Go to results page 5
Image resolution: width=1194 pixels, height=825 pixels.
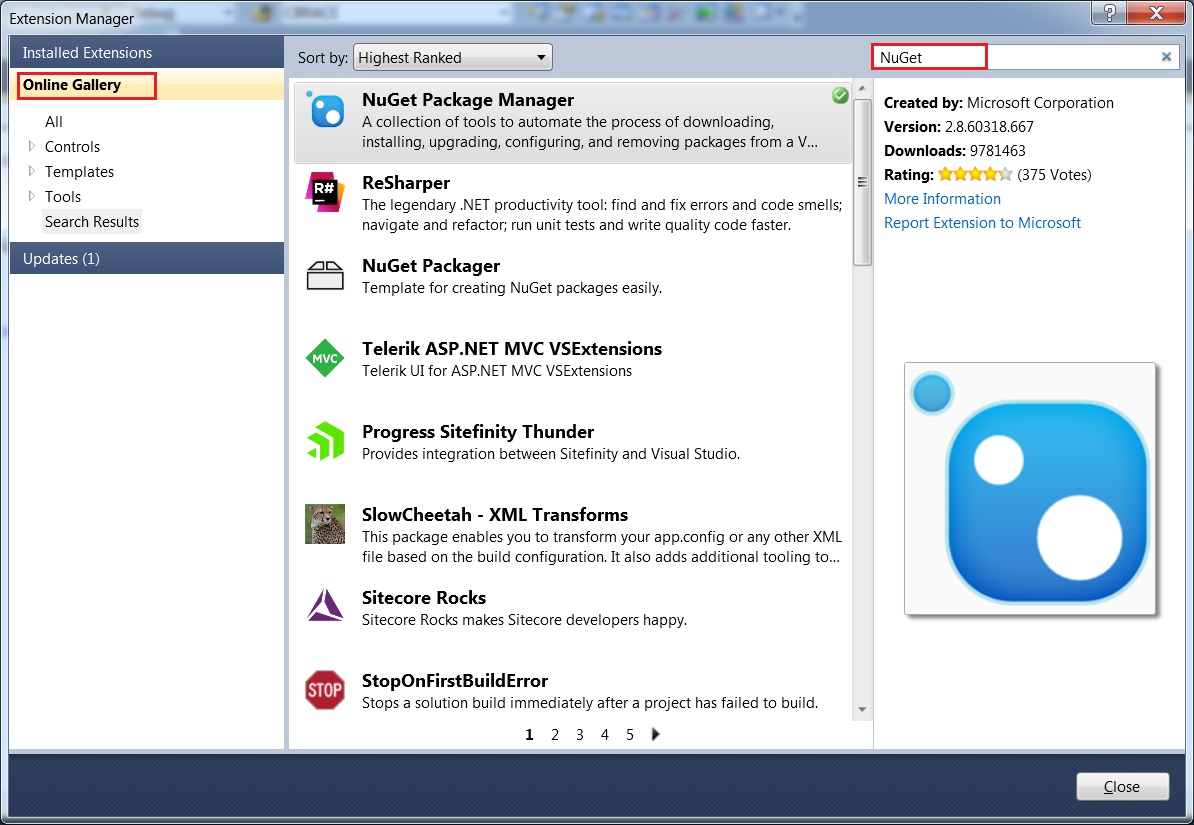point(630,734)
